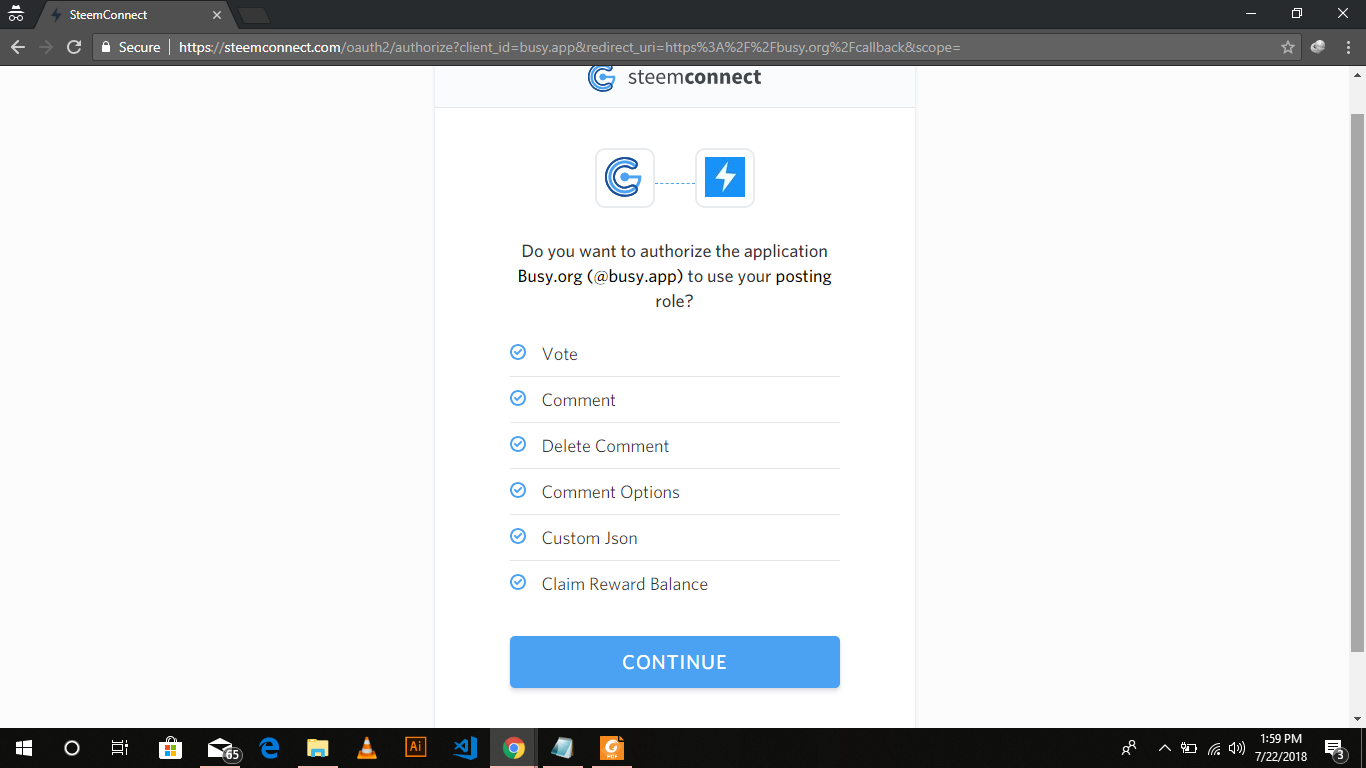Screen dimensions: 1366x768
Task: Click the check icon beside Vote
Action: [x=518, y=353]
